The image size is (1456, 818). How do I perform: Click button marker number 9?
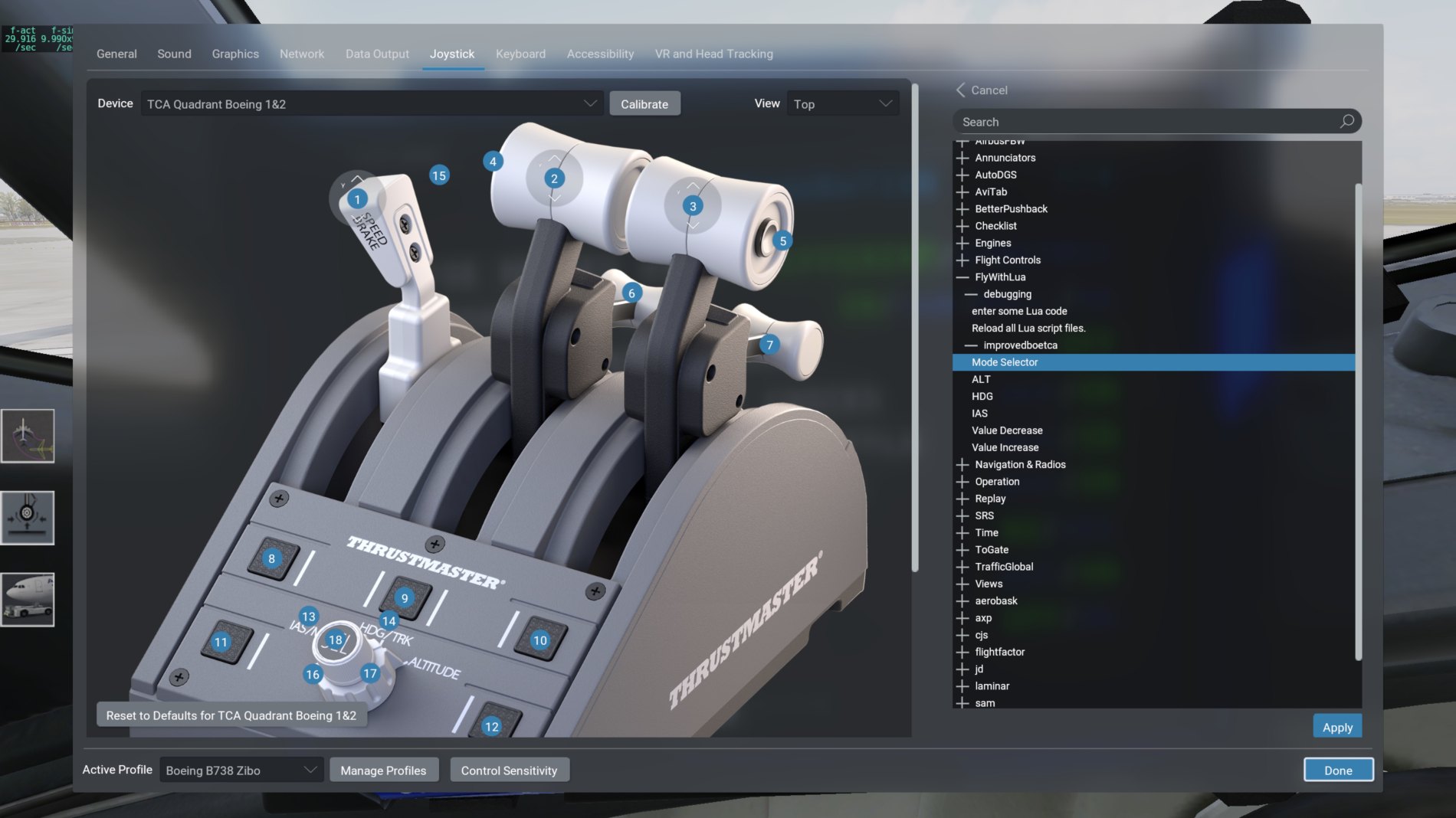tap(405, 597)
